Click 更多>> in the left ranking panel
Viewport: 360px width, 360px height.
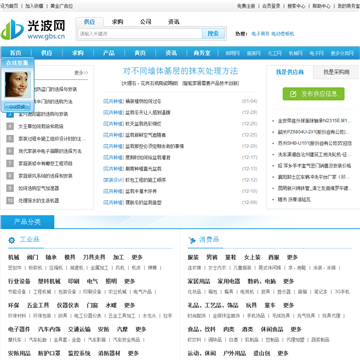click(81, 73)
